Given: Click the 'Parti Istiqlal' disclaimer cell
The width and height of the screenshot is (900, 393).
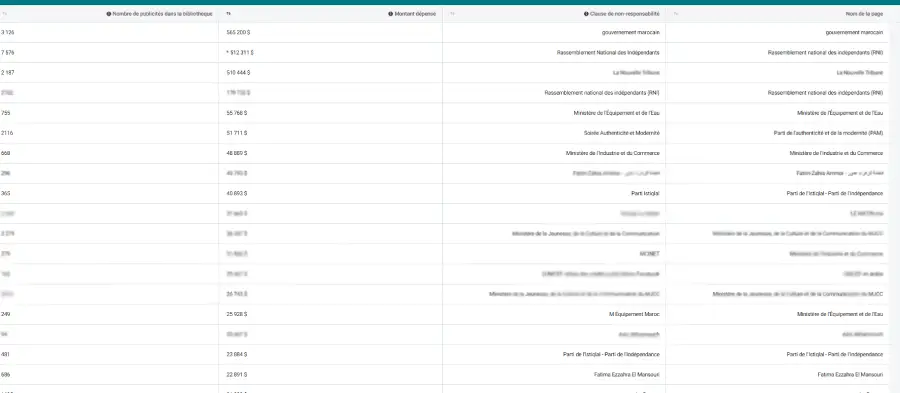Looking at the screenshot, I should click(x=645, y=193).
